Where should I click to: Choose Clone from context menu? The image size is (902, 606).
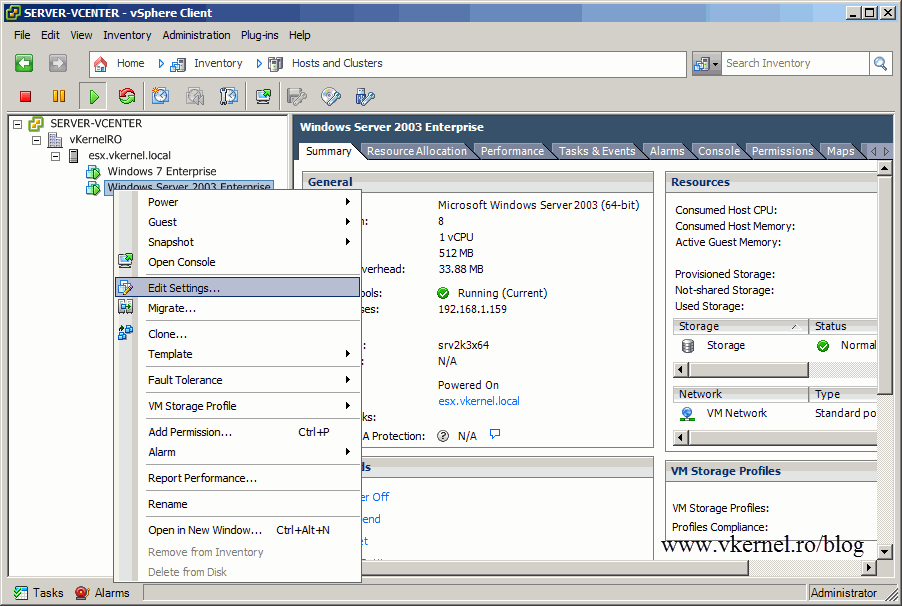coord(238,334)
